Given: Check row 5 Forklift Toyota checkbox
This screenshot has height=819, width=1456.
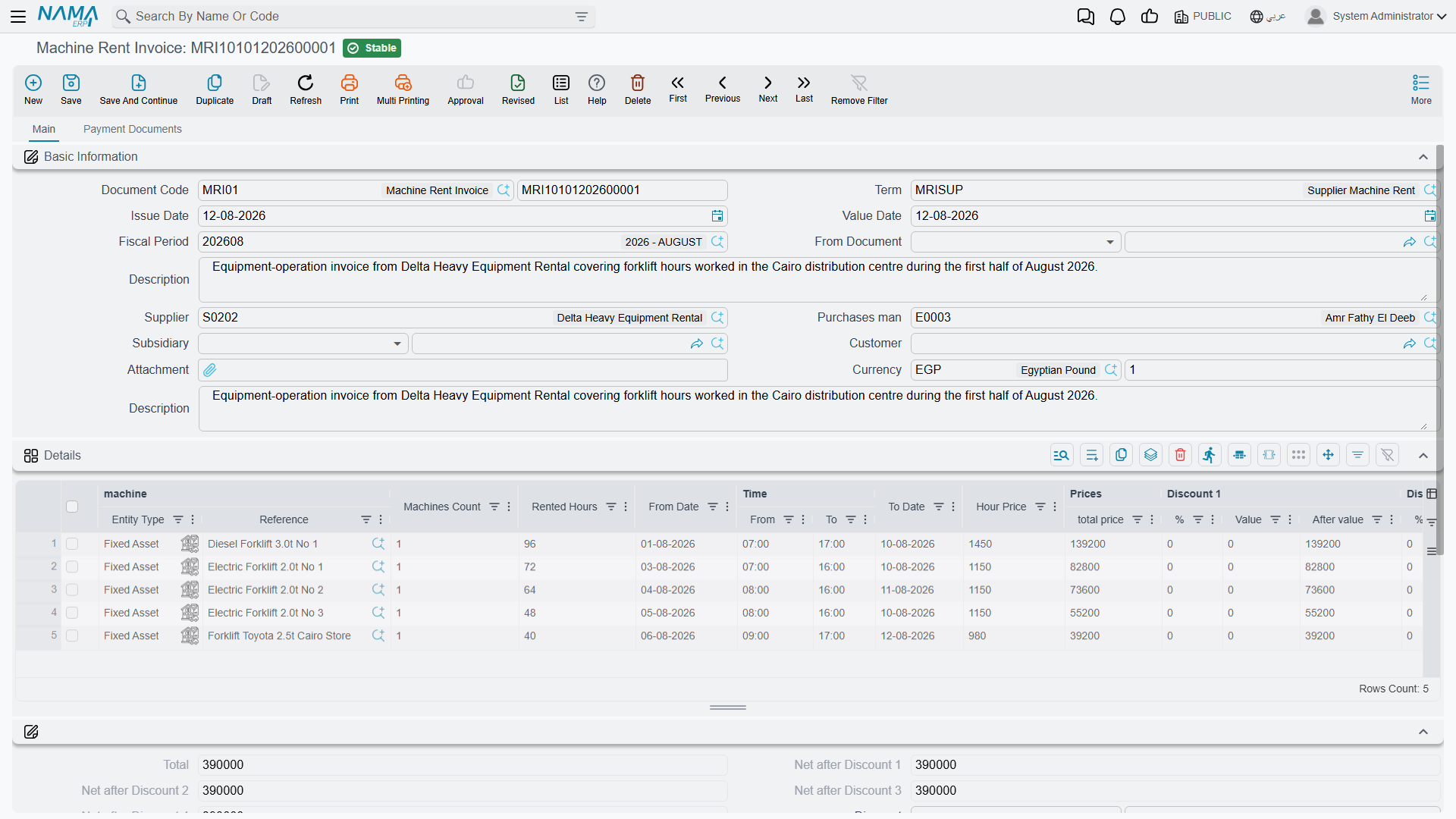Looking at the screenshot, I should [x=72, y=635].
